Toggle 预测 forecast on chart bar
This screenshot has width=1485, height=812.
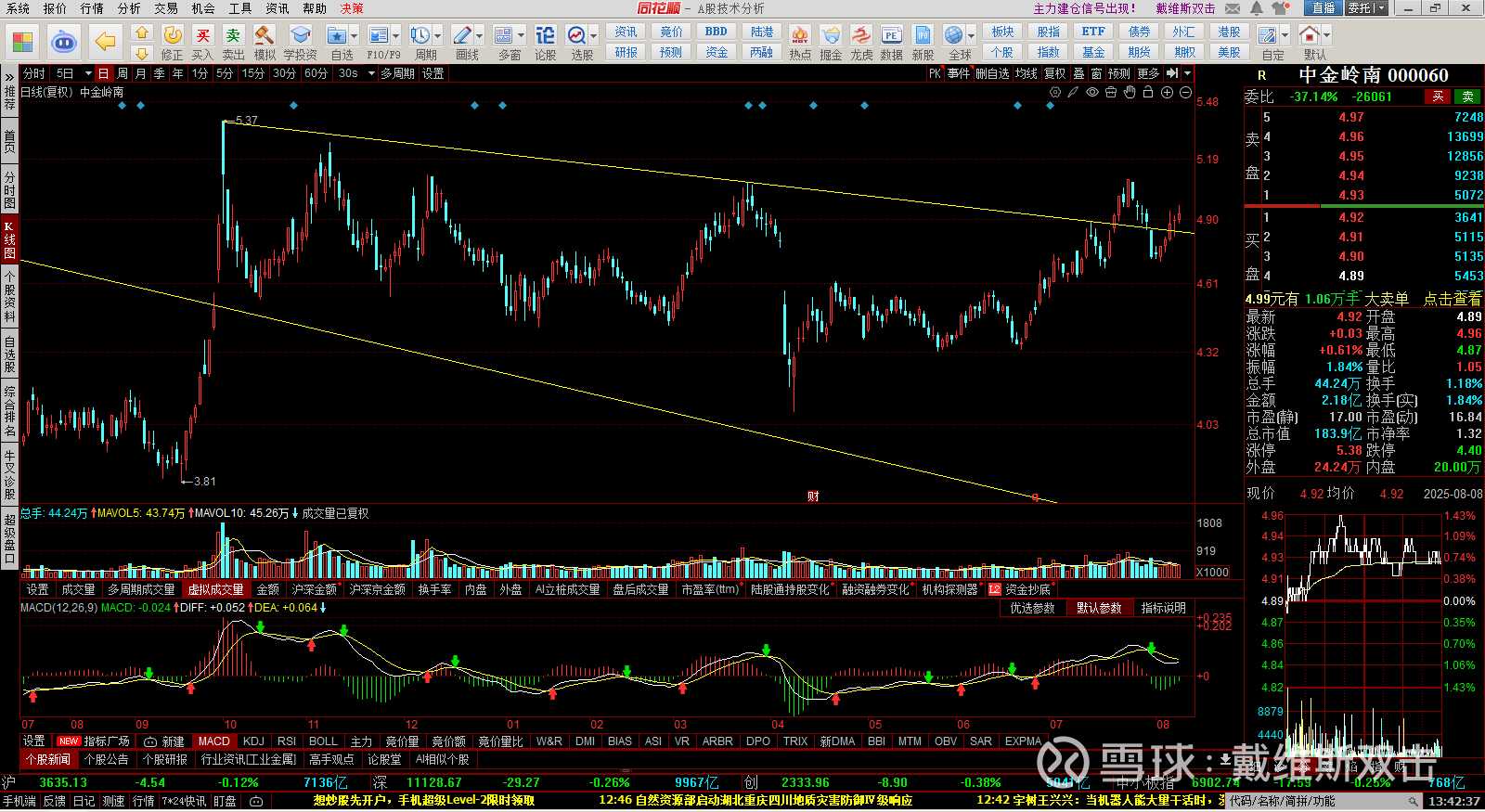1119,73
